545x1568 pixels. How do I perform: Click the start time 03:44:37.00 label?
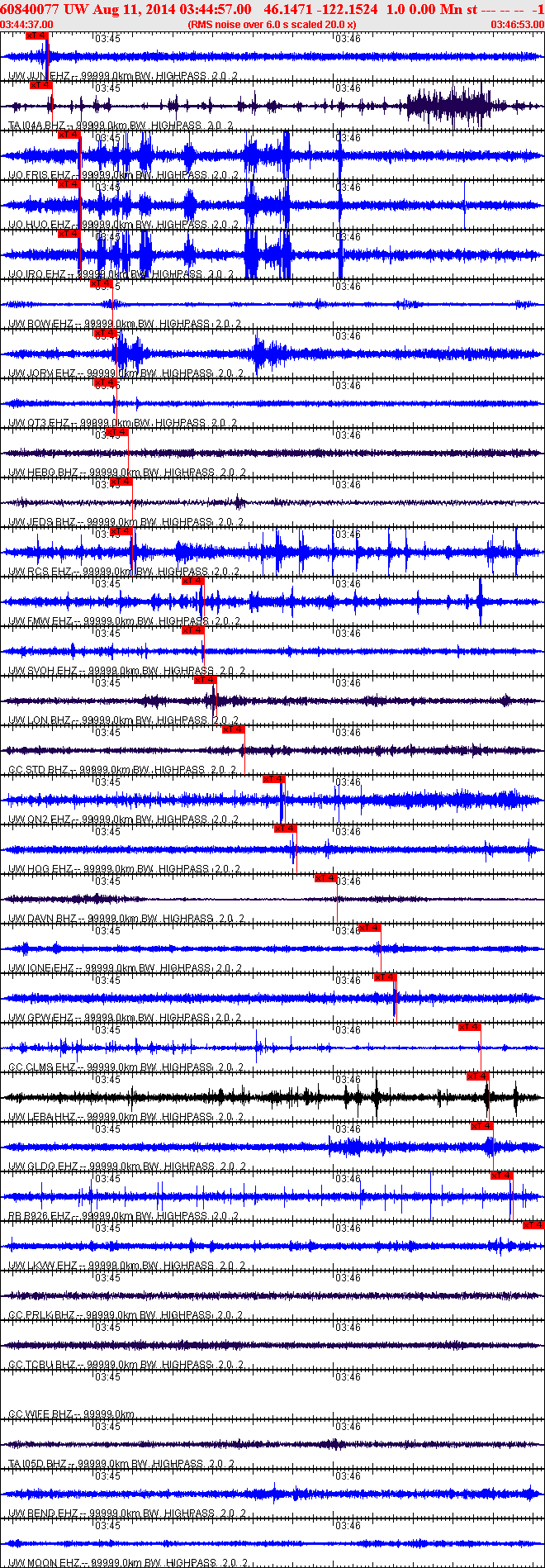pos(26,25)
